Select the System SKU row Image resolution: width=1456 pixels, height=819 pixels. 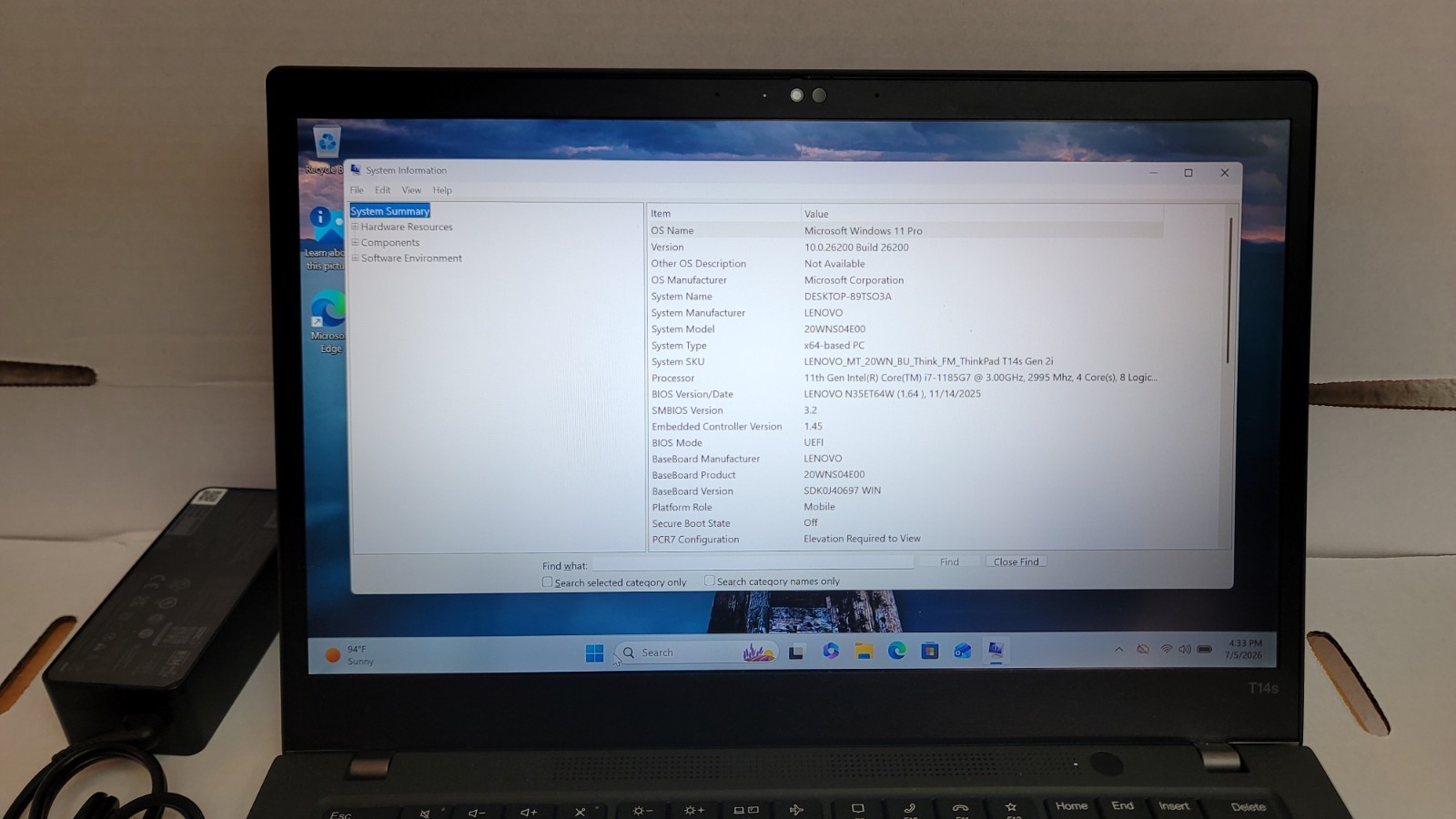(x=905, y=361)
